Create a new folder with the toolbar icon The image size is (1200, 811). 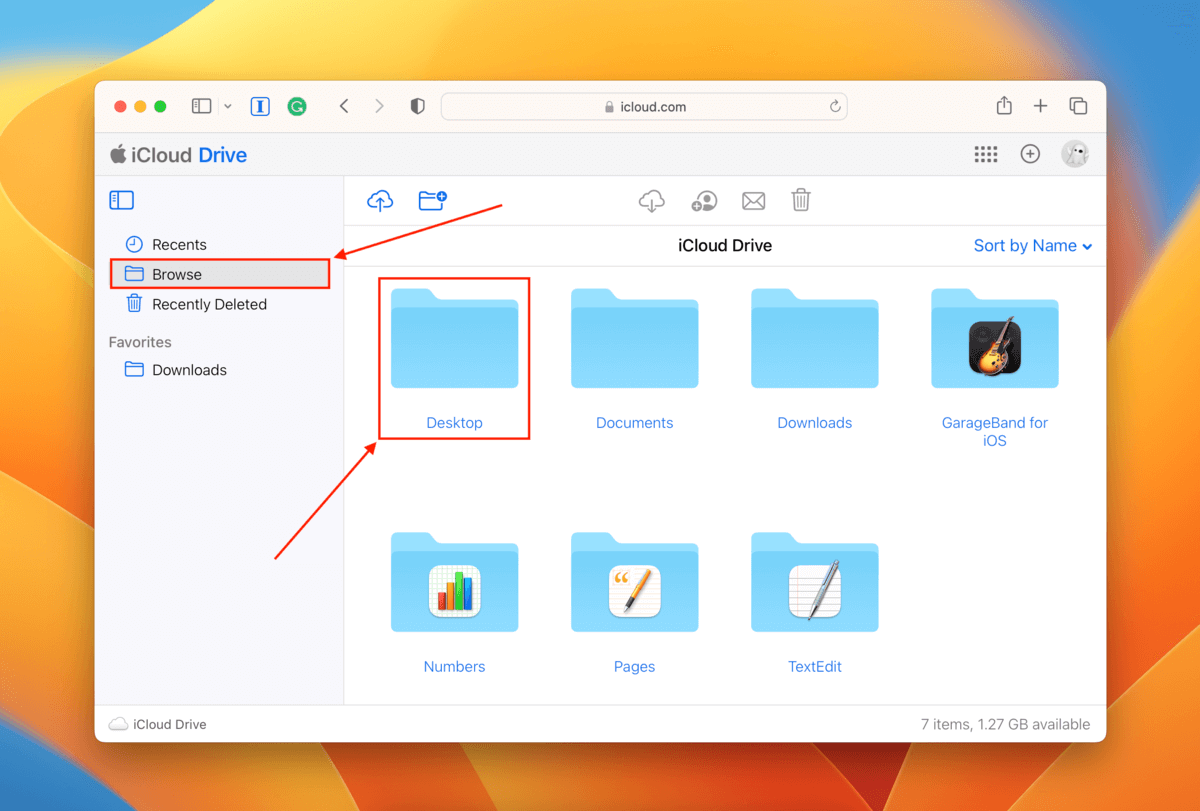point(432,201)
